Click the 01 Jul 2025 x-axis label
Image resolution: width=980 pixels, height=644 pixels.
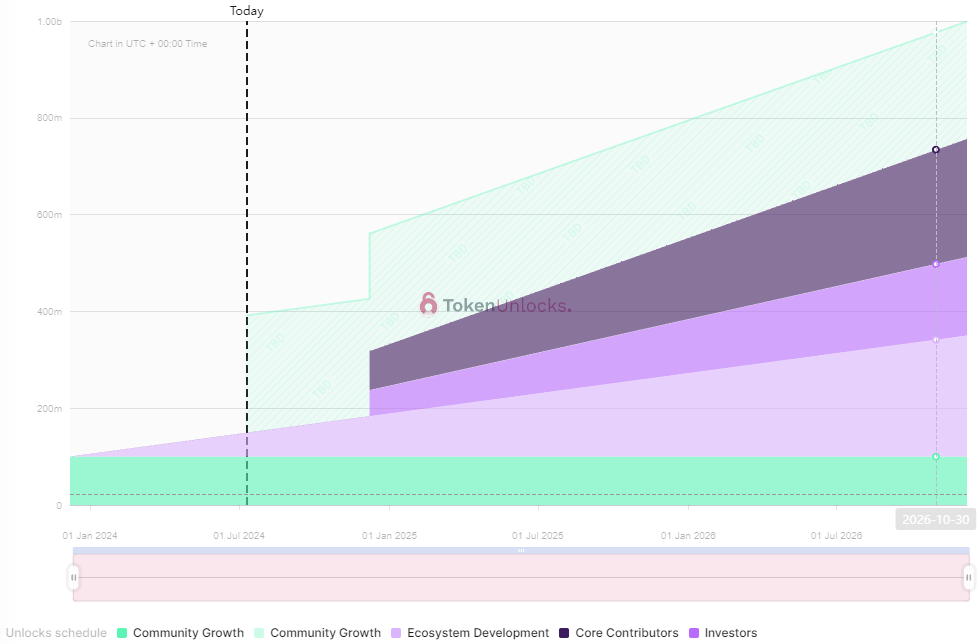click(x=538, y=536)
